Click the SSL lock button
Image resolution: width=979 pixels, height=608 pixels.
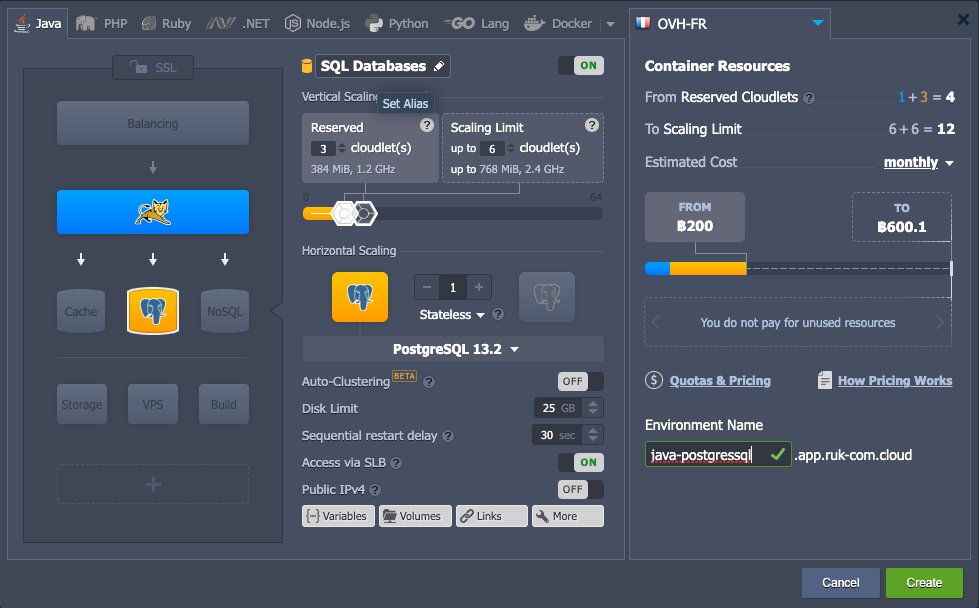(153, 67)
